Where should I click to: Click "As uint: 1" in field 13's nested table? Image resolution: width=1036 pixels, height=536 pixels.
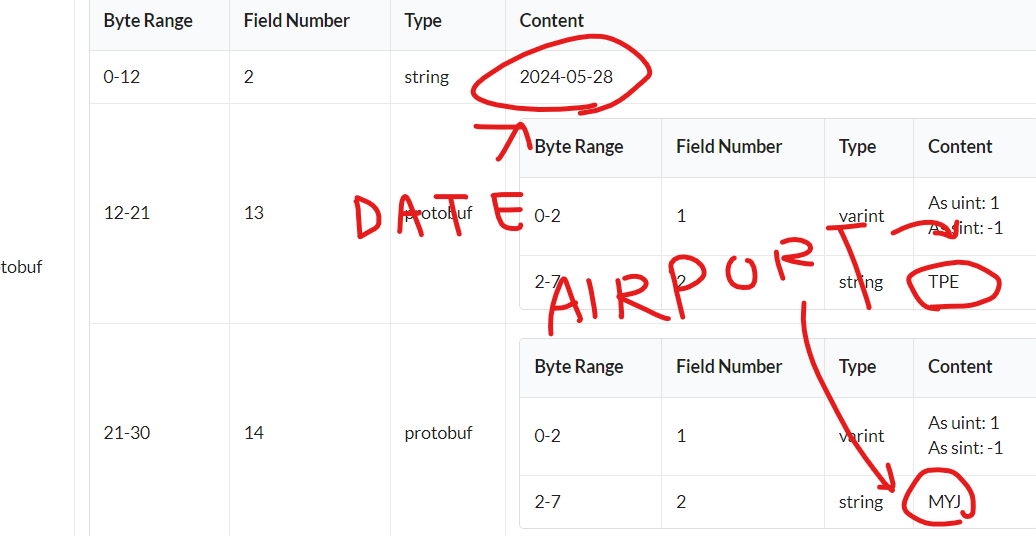pos(963,203)
